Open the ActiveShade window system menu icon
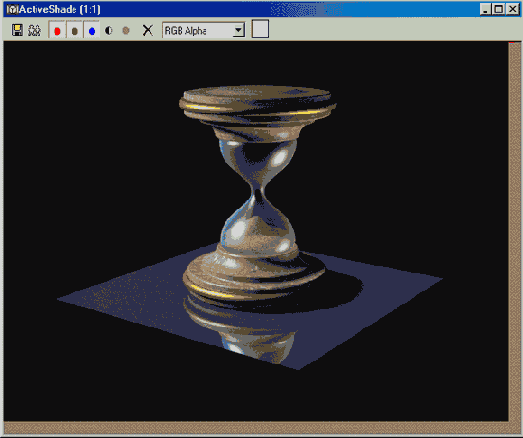Viewport: 523px width, 438px height. 12,9
